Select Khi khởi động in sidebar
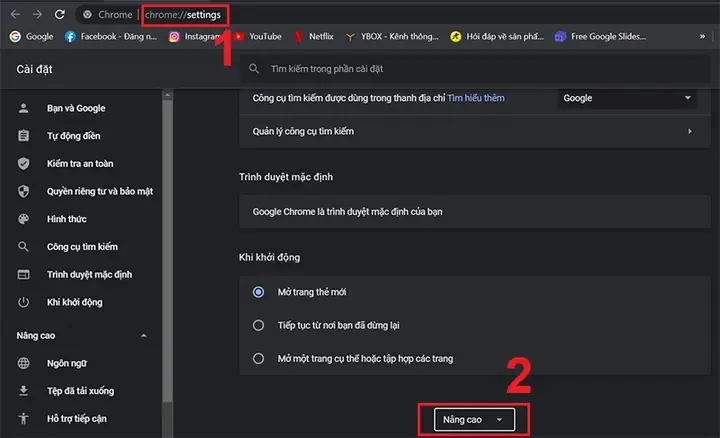Image resolution: width=720 pixels, height=438 pixels. pyautogui.click(x=74, y=302)
